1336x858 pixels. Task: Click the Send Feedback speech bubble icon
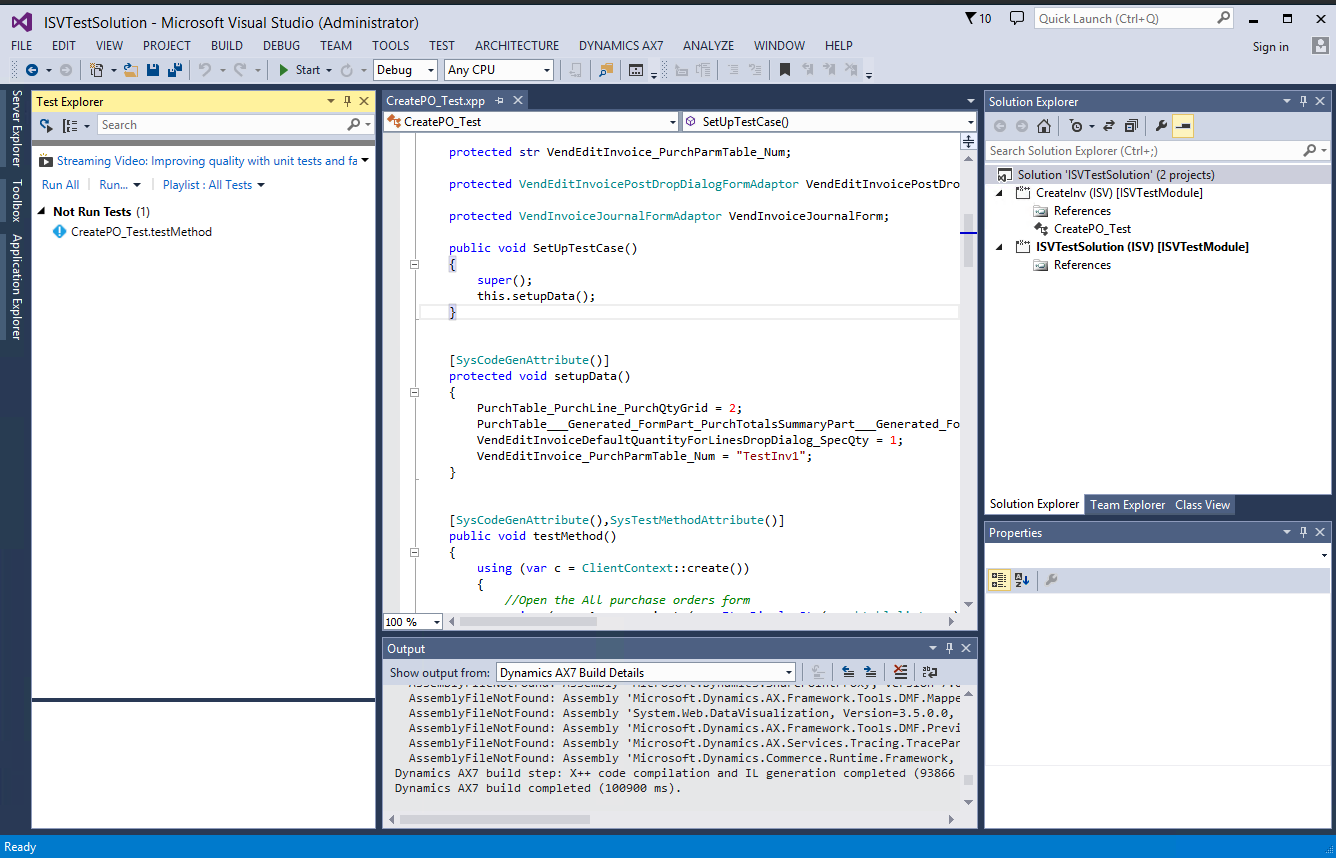point(1017,18)
